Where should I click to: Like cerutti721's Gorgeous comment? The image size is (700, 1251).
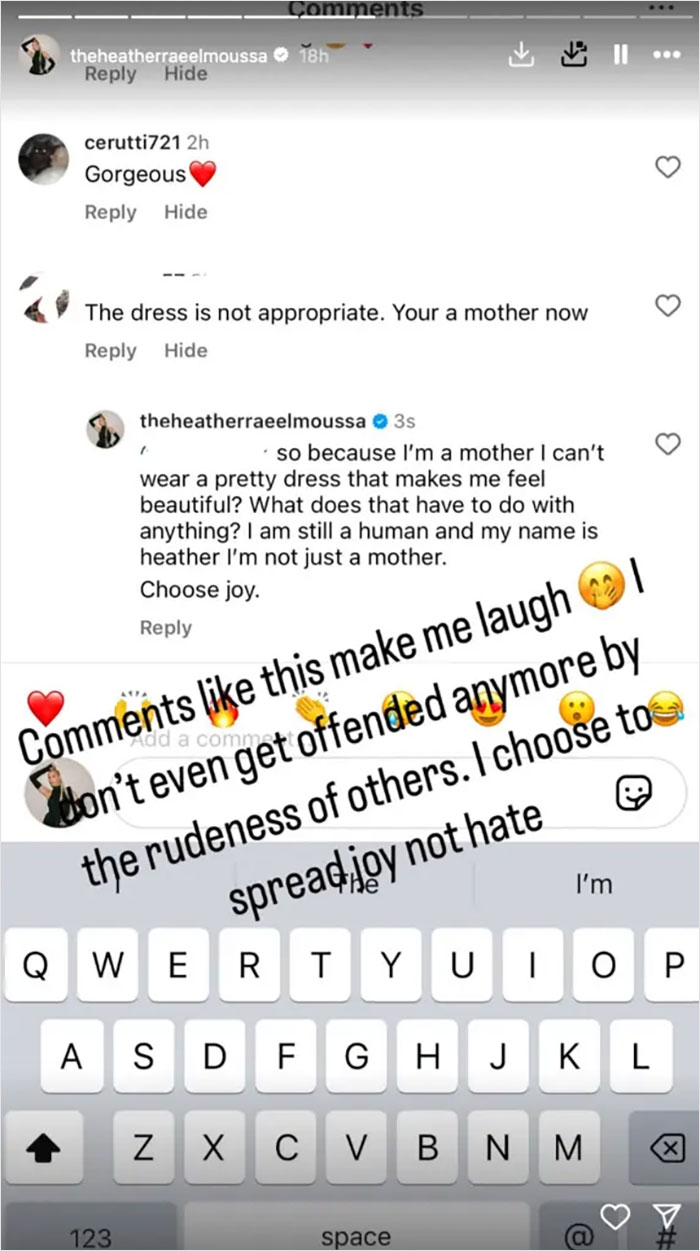[x=670, y=168]
